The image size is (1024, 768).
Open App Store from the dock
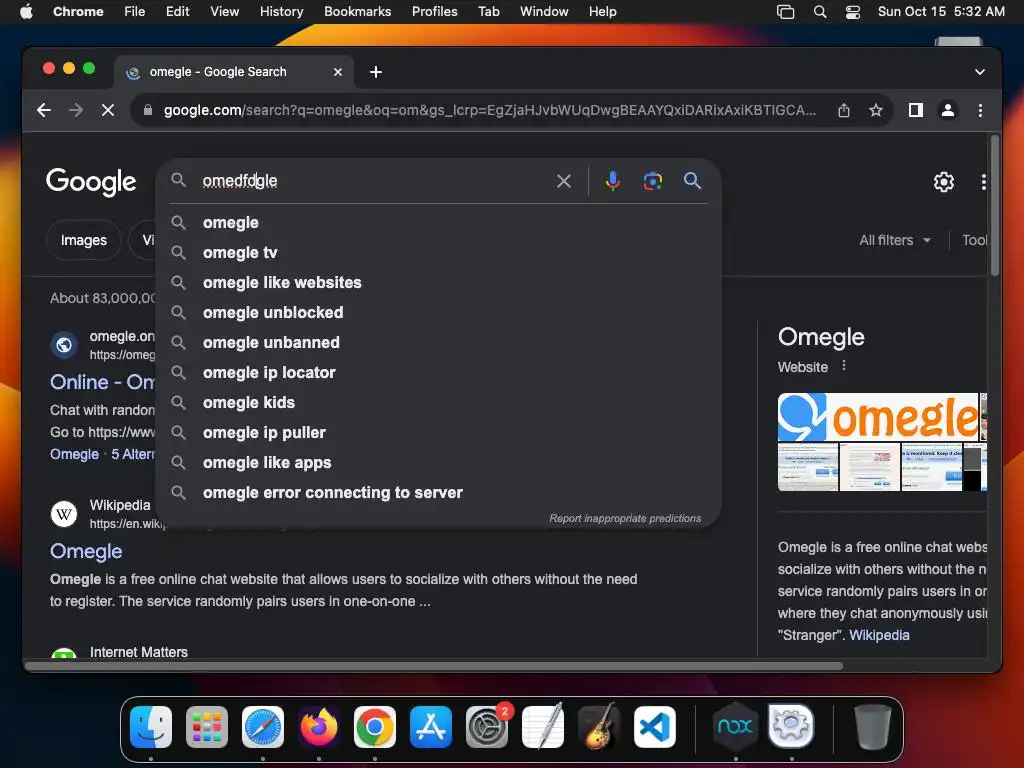431,727
